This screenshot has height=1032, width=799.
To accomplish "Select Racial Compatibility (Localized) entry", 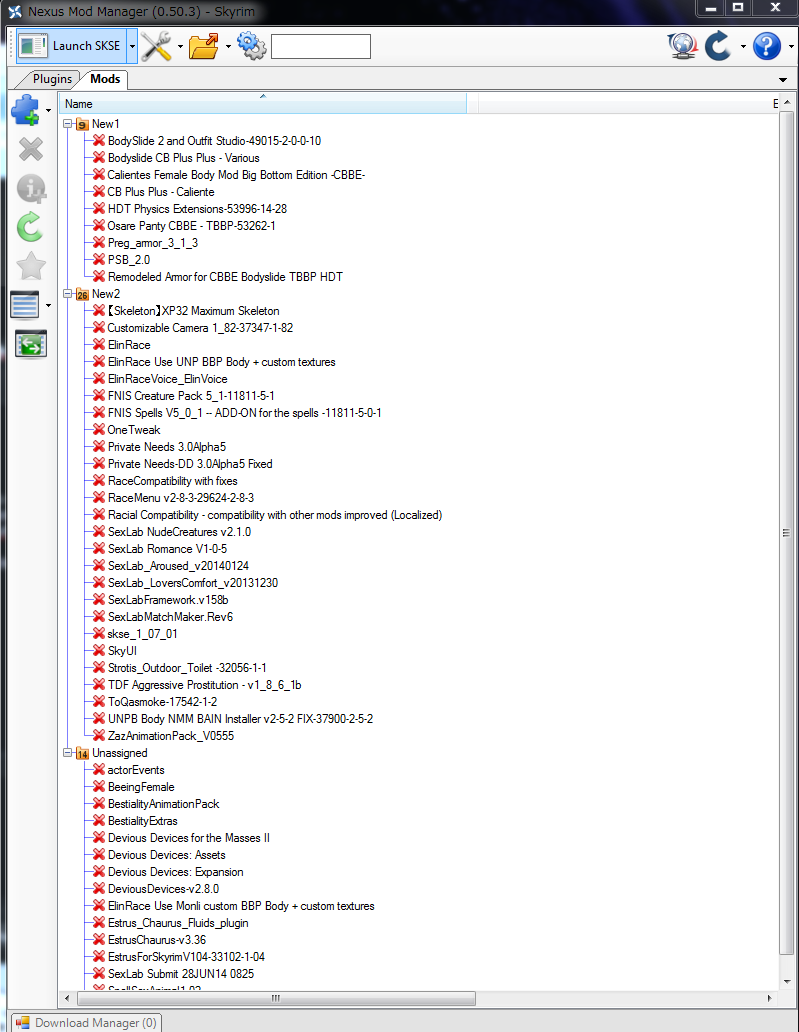I will click(275, 515).
